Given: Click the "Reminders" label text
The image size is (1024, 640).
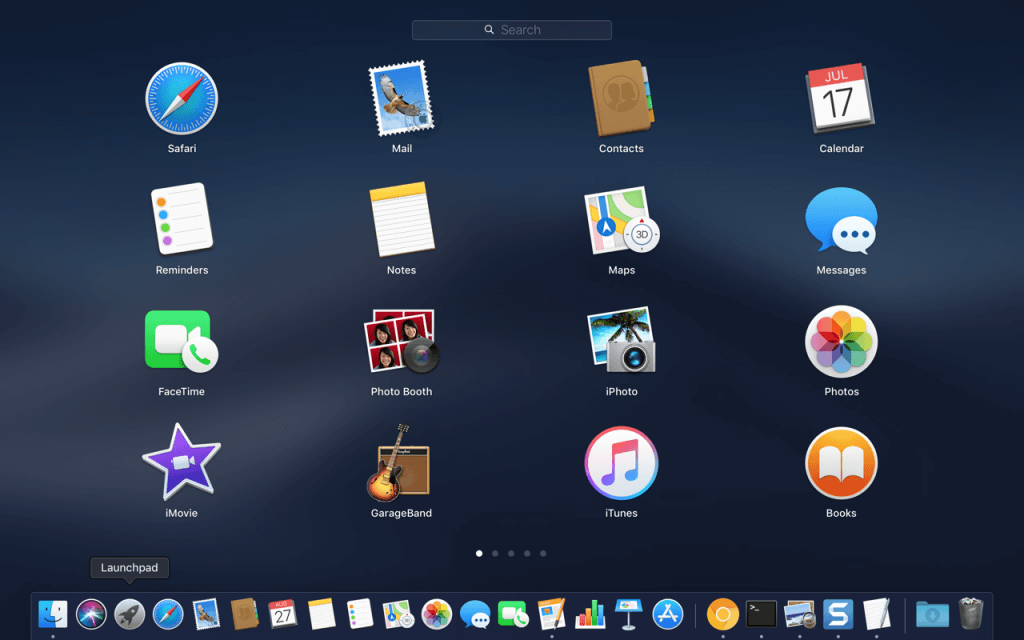Looking at the screenshot, I should [x=182, y=270].
